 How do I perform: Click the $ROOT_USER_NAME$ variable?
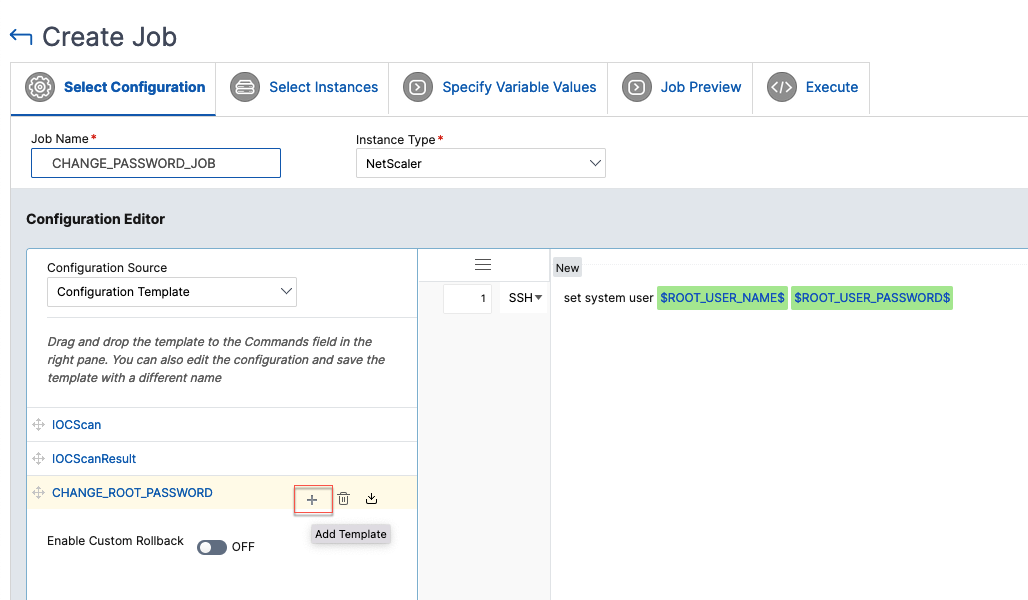click(722, 298)
